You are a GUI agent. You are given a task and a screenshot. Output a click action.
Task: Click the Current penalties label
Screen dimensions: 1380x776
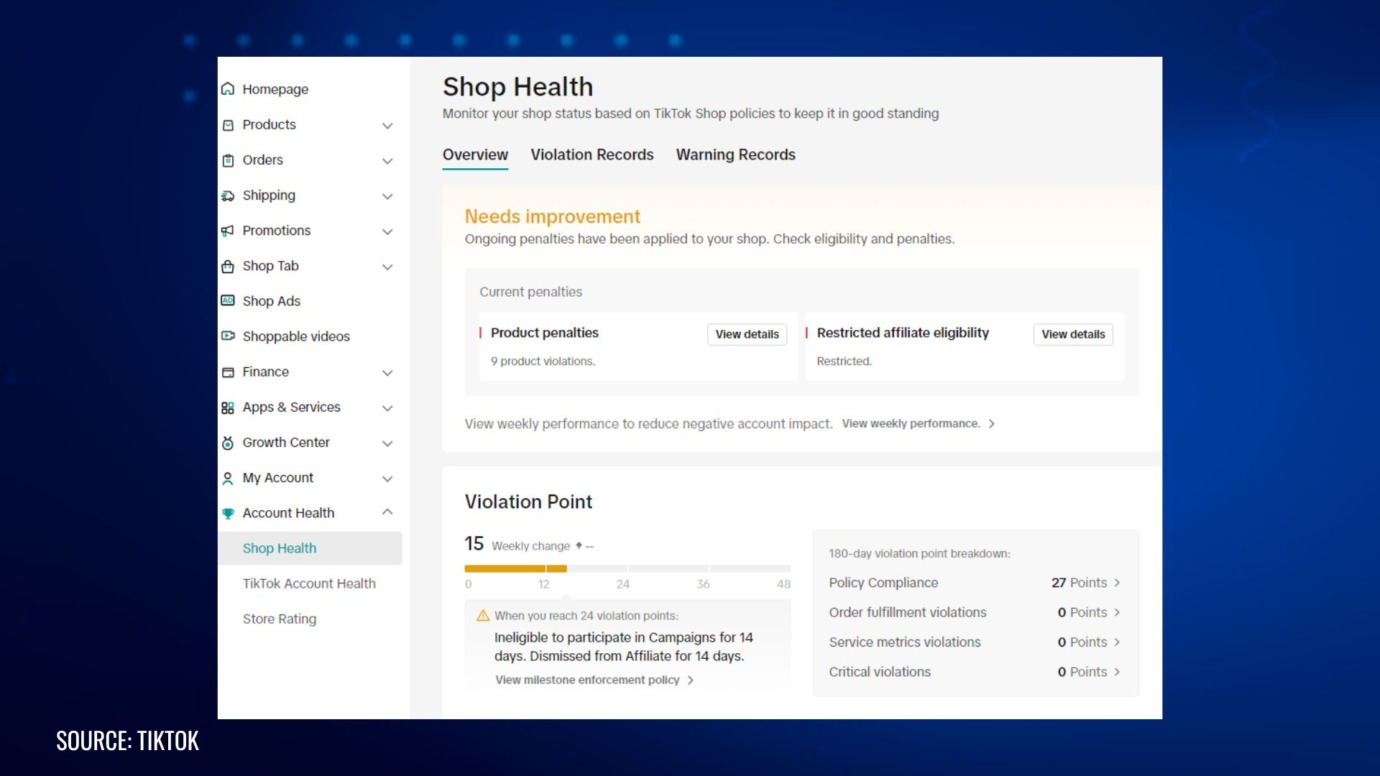pyautogui.click(x=531, y=292)
